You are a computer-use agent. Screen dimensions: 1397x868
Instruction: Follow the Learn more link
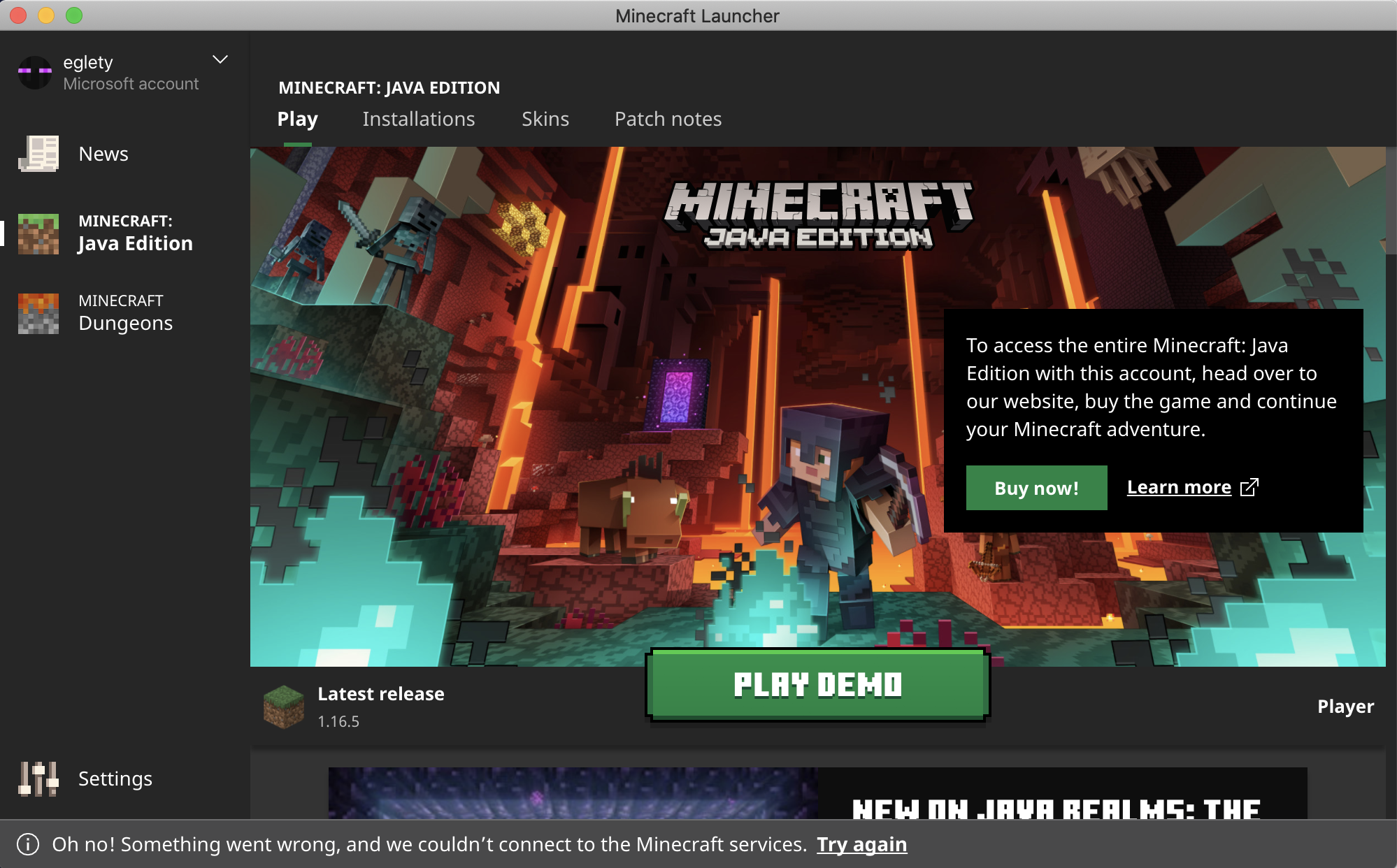pos(1179,487)
